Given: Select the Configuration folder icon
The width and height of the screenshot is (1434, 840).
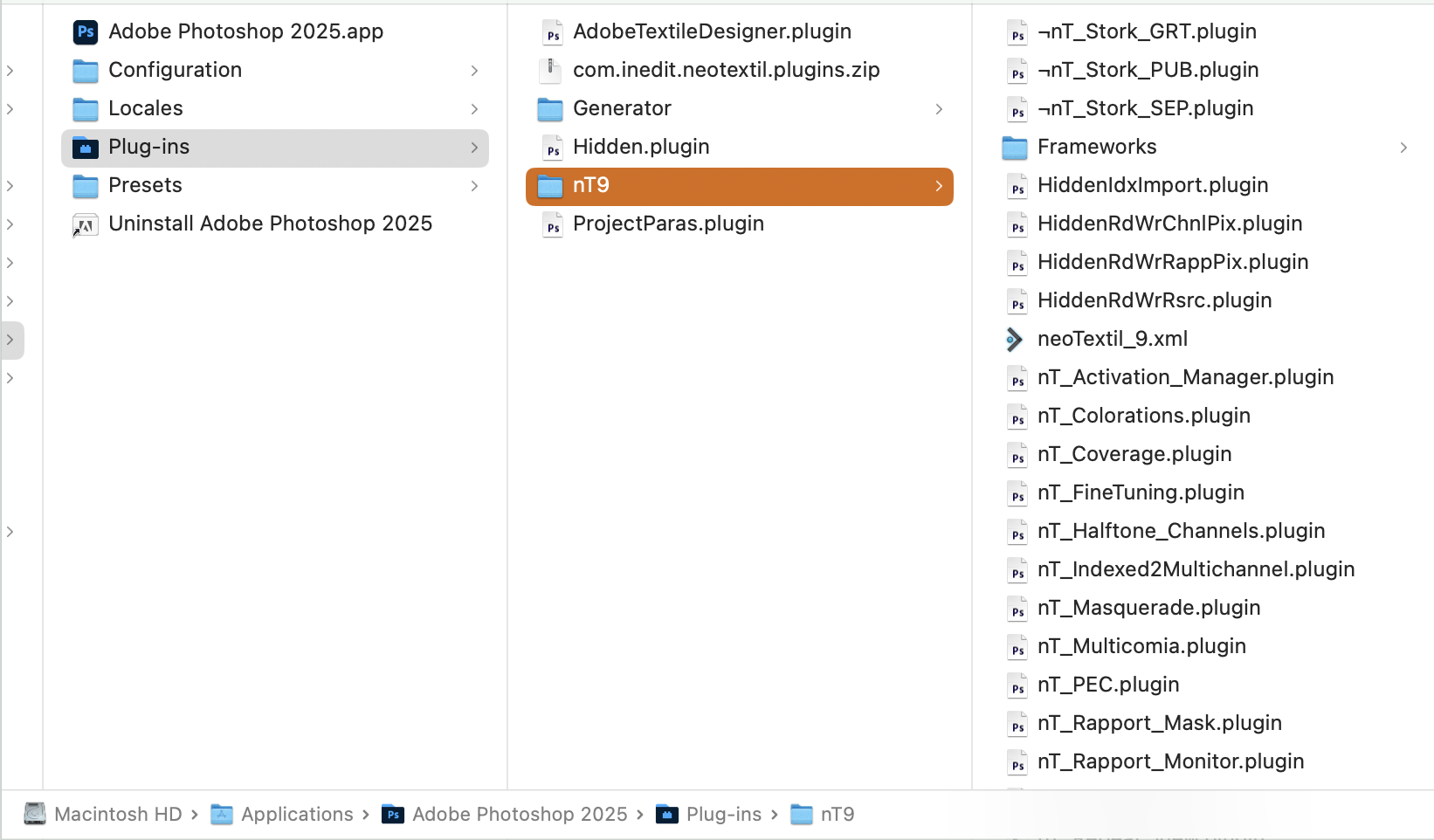Looking at the screenshot, I should point(85,71).
